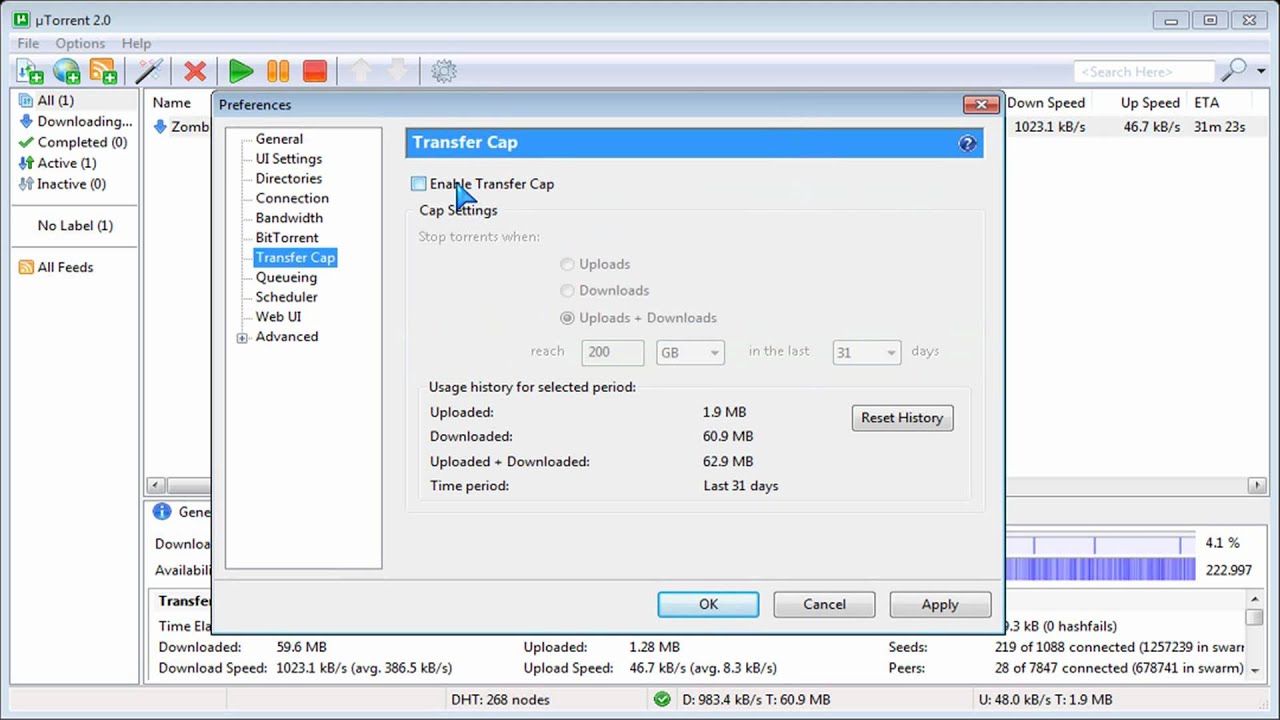Click the green Start torrent icon
The width and height of the screenshot is (1280, 720).
(241, 71)
